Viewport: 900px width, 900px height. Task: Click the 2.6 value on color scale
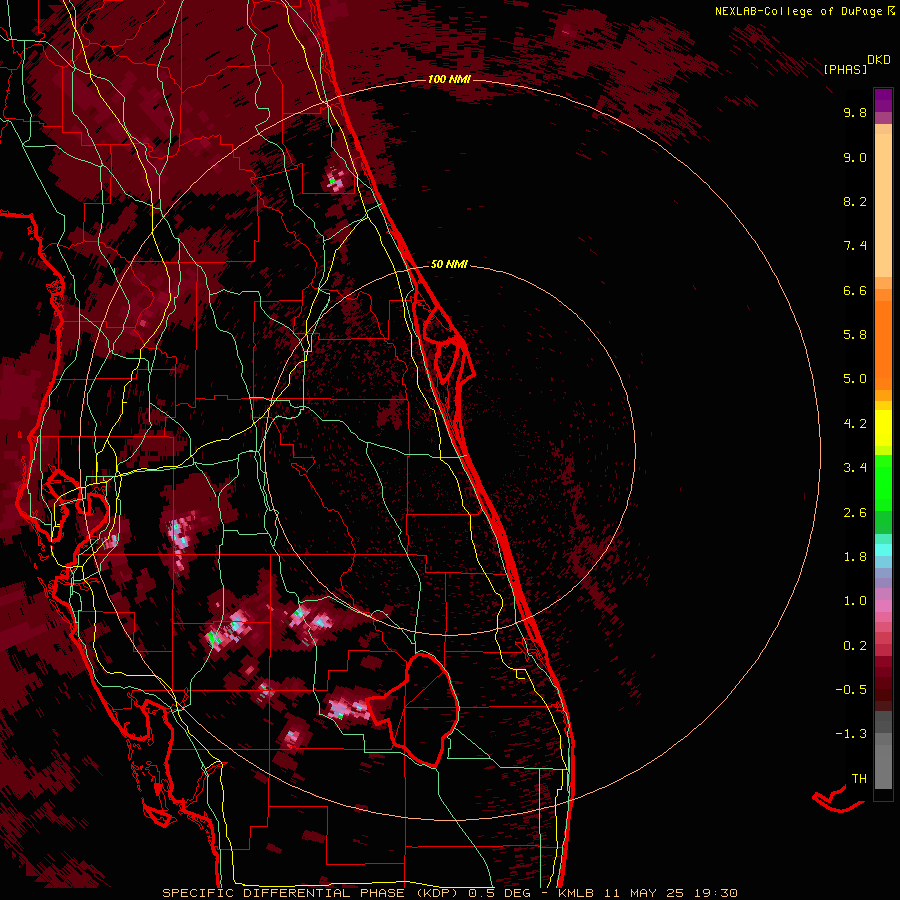[x=855, y=513]
